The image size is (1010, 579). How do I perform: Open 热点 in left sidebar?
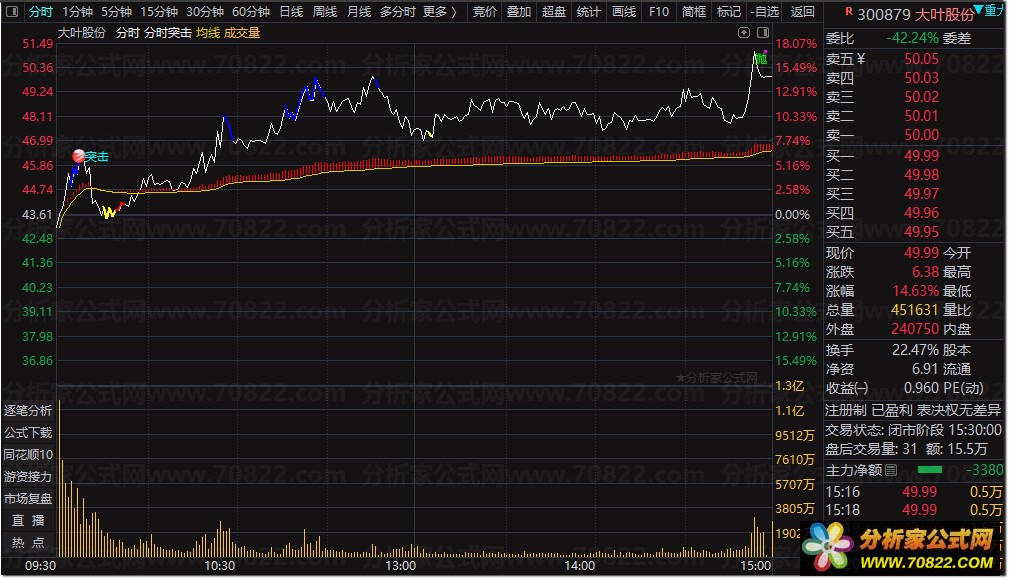coord(28,542)
